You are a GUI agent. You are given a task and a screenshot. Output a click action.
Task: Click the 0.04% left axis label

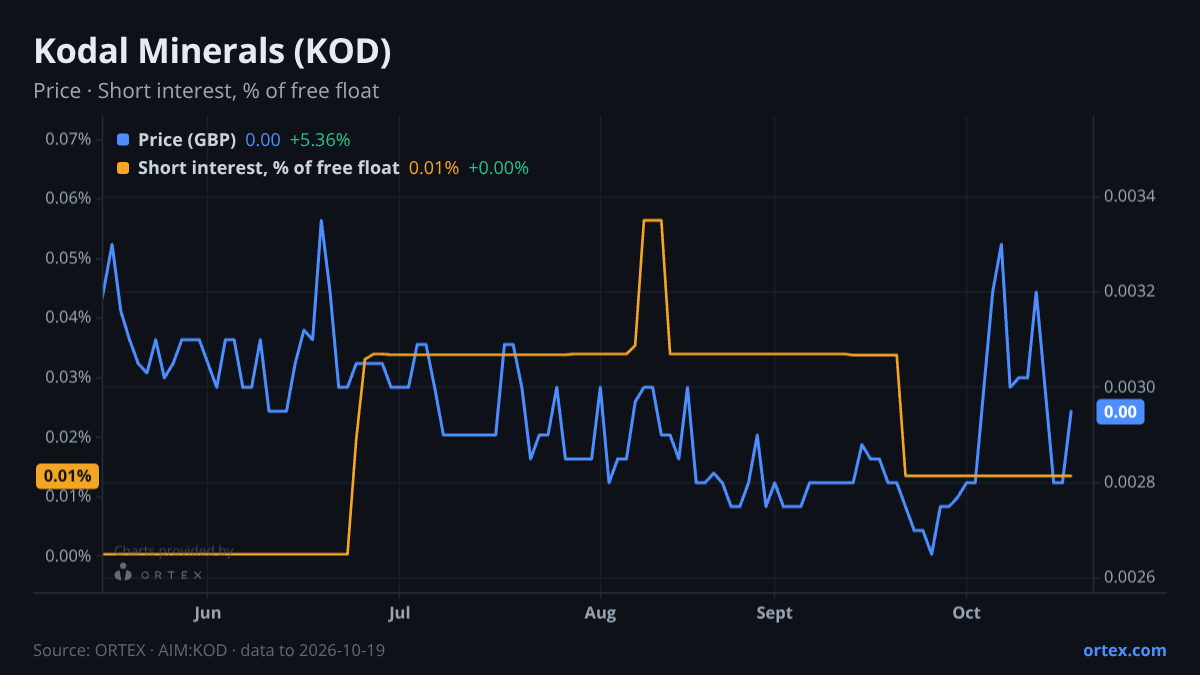tap(69, 317)
